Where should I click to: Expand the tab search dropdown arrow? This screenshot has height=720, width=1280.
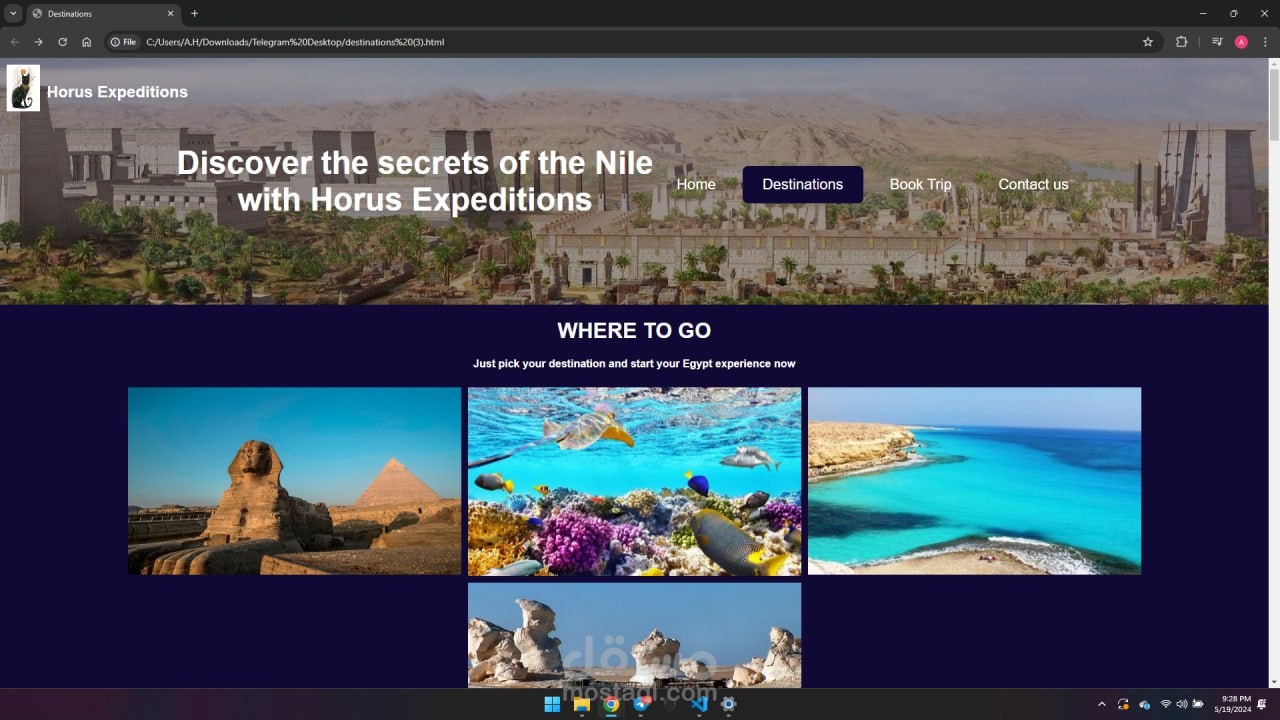[x=13, y=13]
